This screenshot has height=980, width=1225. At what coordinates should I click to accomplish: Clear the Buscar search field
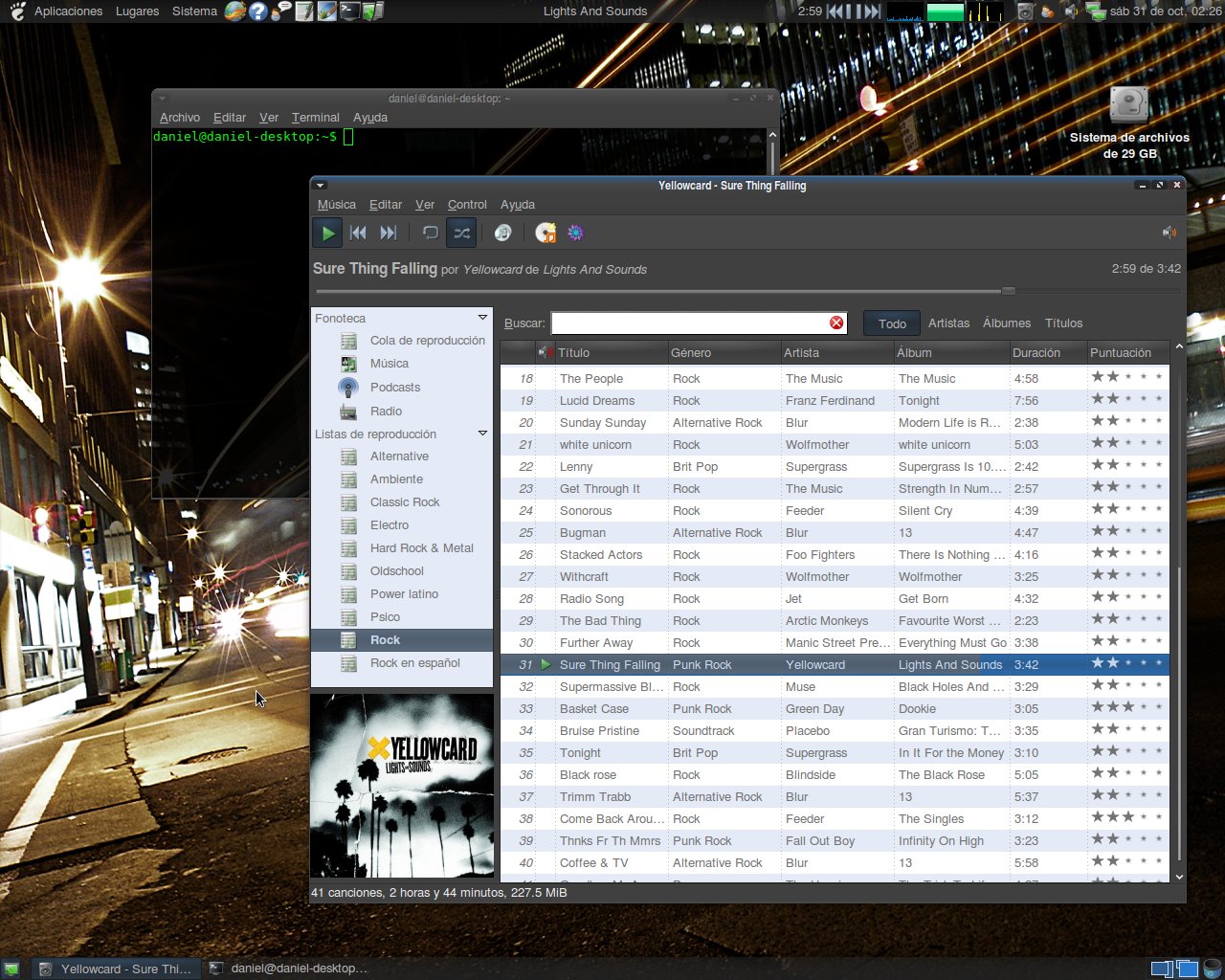(836, 323)
